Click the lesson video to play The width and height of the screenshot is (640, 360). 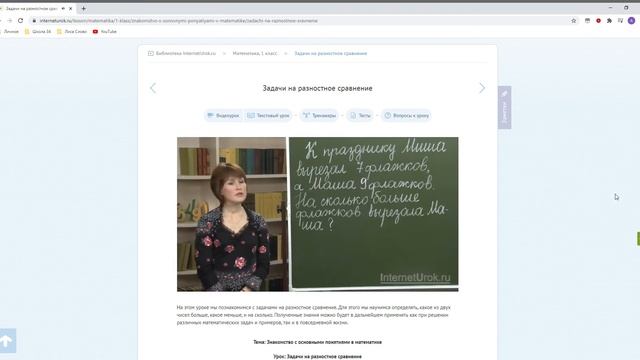[318, 214]
